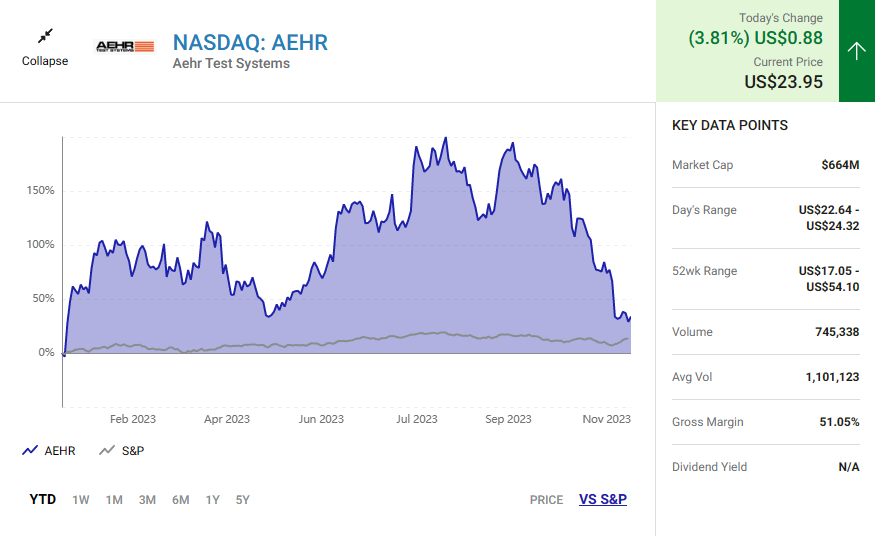Select the VS S&P comparison view
This screenshot has width=875, height=536.
(x=603, y=500)
